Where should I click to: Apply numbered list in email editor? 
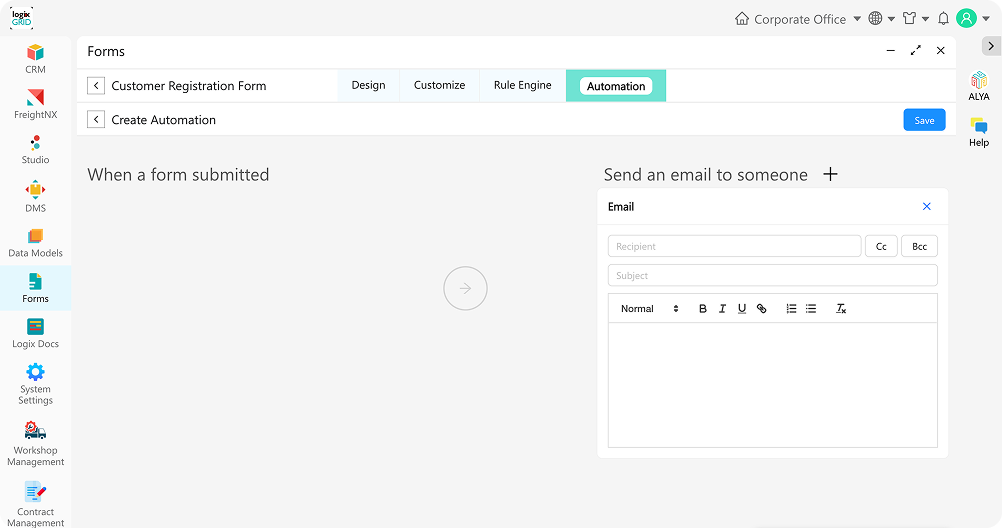(791, 309)
